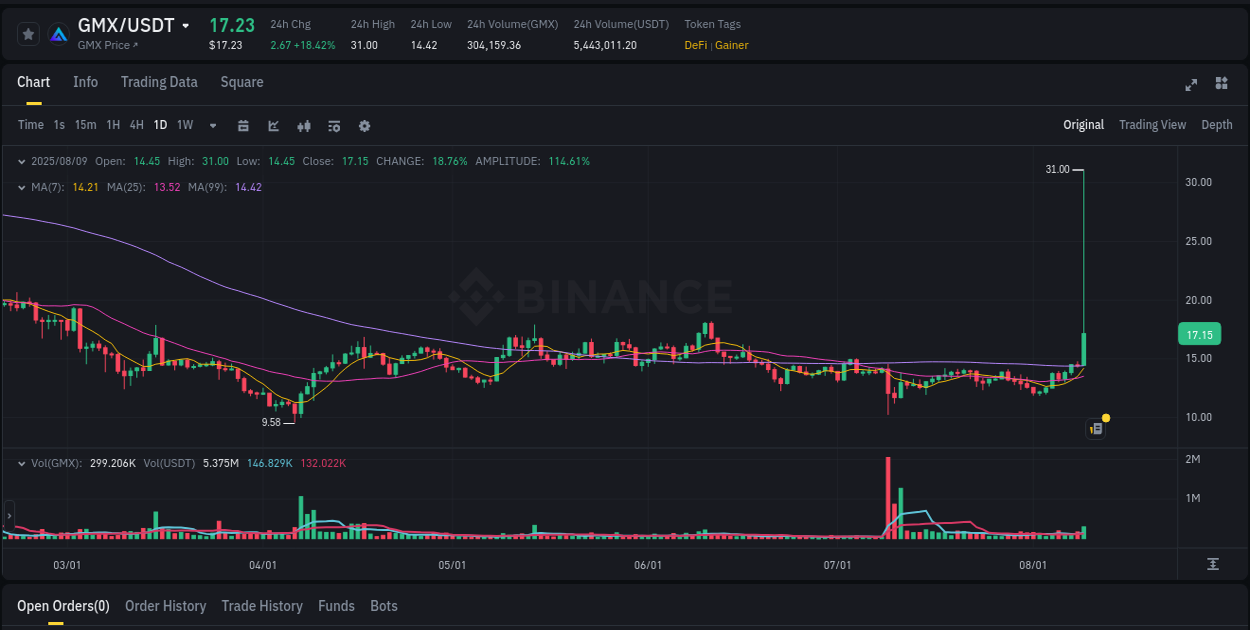This screenshot has height=630, width=1250.
Task: Click the GMX token logo
Action: tap(58, 31)
